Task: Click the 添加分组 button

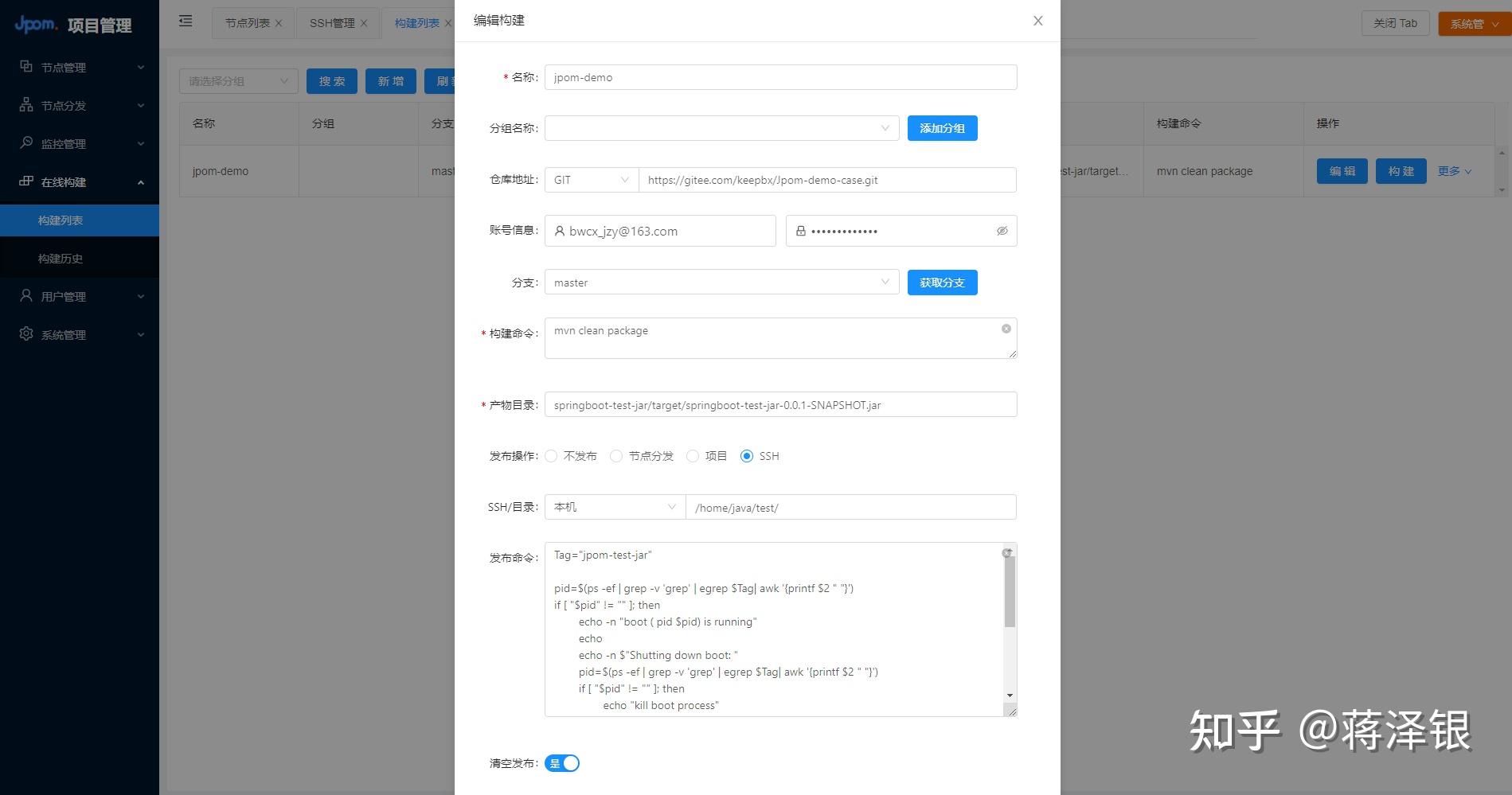Action: [943, 128]
